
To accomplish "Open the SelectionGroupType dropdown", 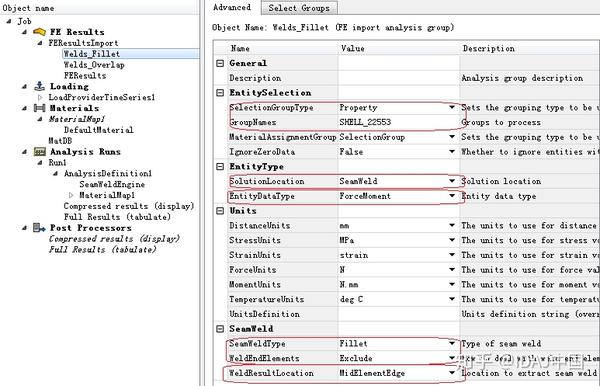I will coord(452,107).
